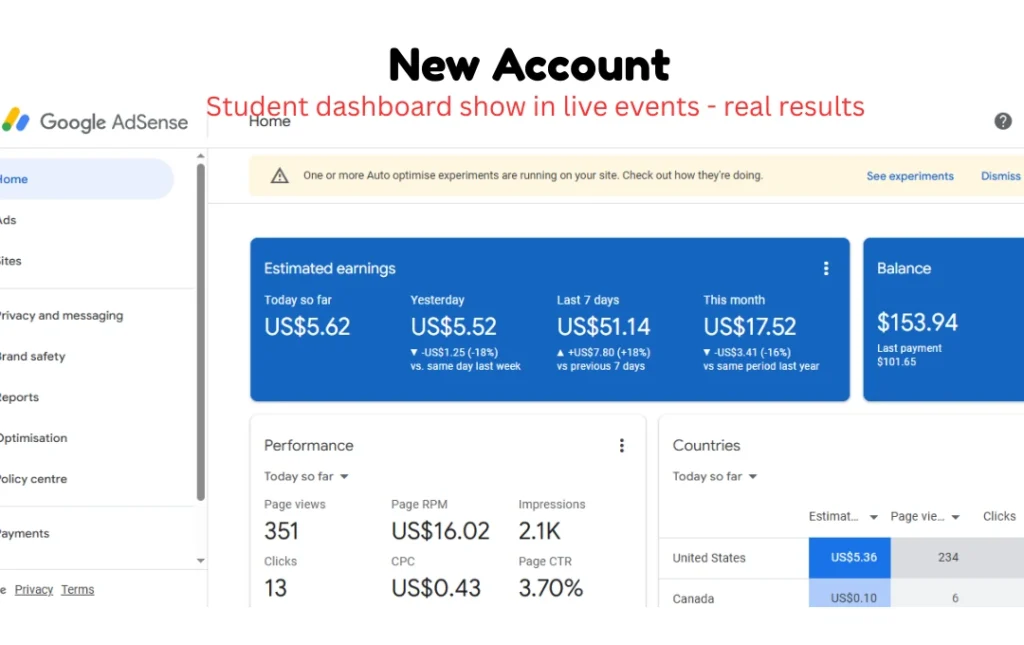
Task: Click the Terms footer link
Action: click(78, 590)
